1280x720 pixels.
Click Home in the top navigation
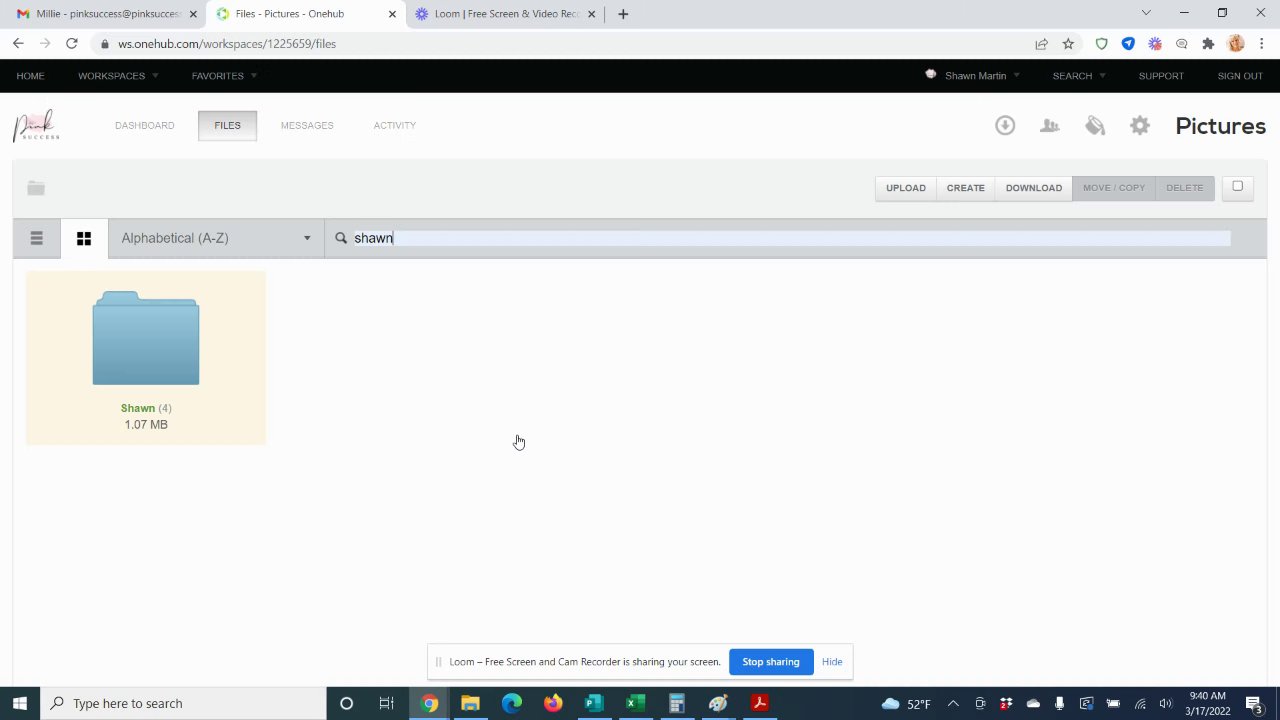click(30, 76)
